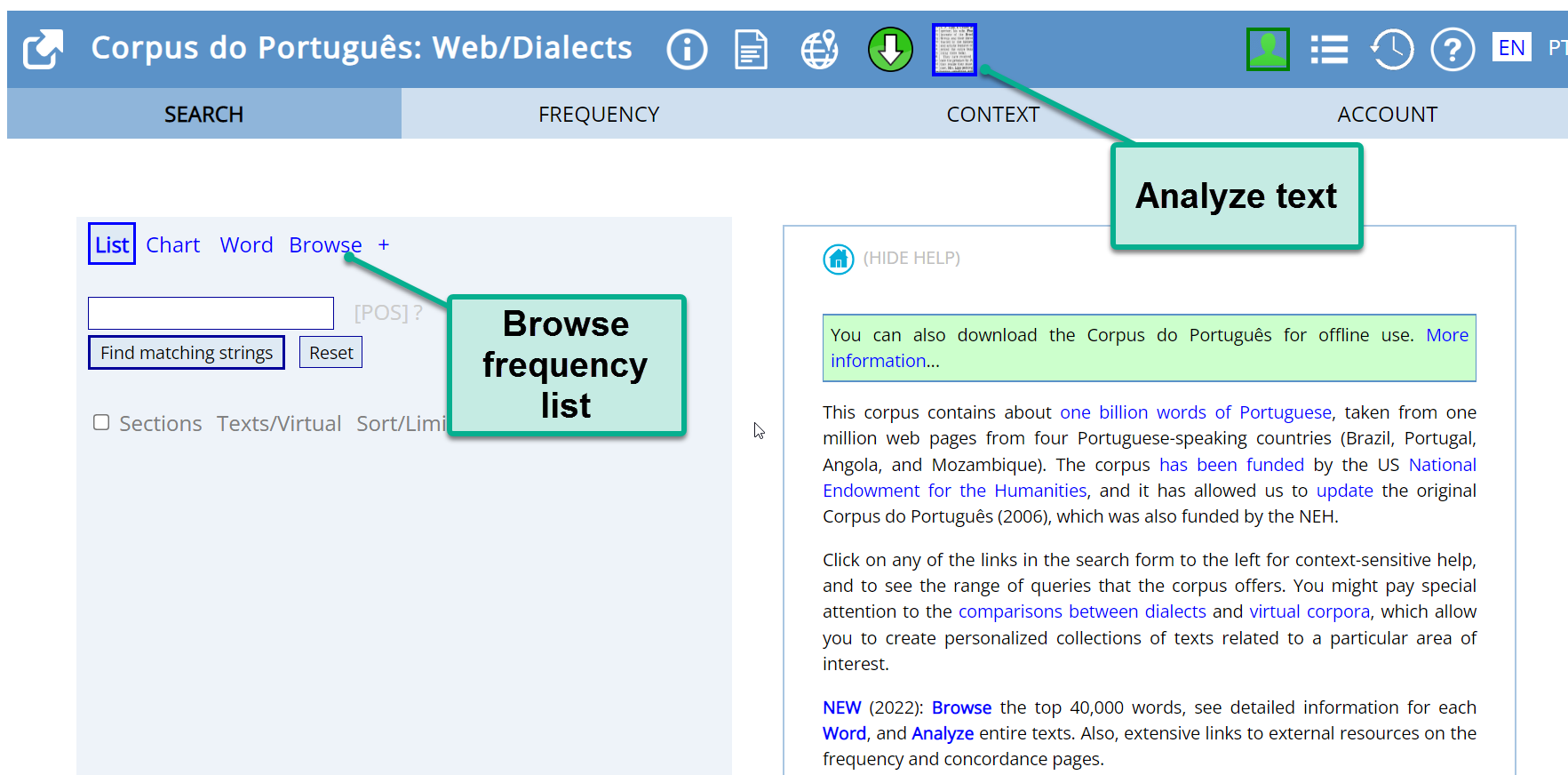The image size is (1568, 775).
Task: Click the update link in the description
Action: 1344,491
